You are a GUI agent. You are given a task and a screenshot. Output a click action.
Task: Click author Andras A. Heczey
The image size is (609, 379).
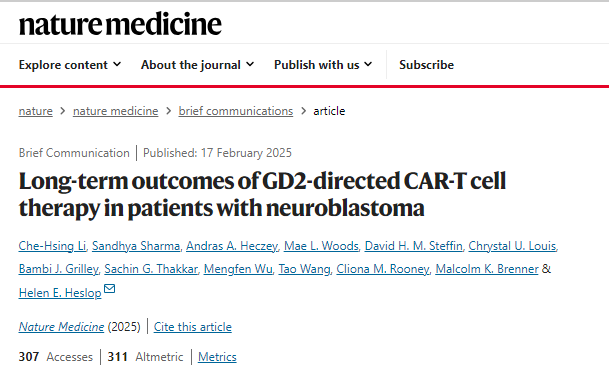tap(232, 246)
